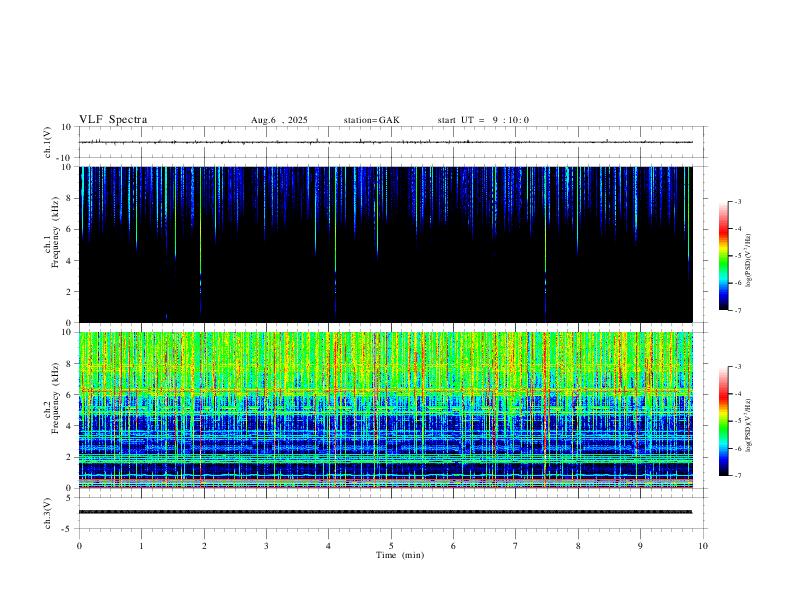Click time axis tick label "8"
This screenshot has height=612, width=792.
(x=578, y=546)
